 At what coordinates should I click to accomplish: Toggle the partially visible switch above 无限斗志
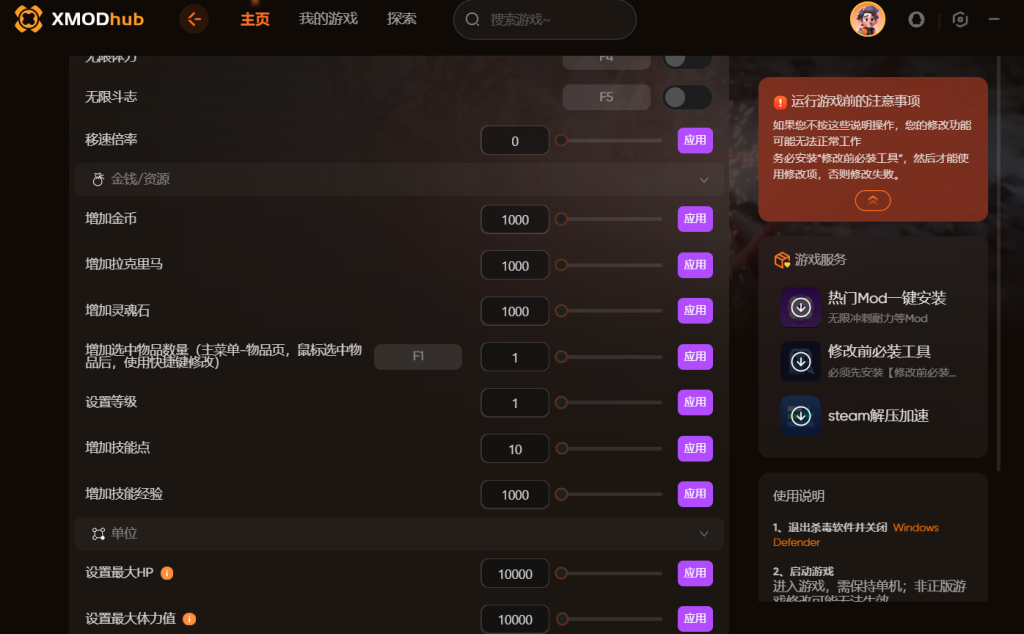point(687,61)
